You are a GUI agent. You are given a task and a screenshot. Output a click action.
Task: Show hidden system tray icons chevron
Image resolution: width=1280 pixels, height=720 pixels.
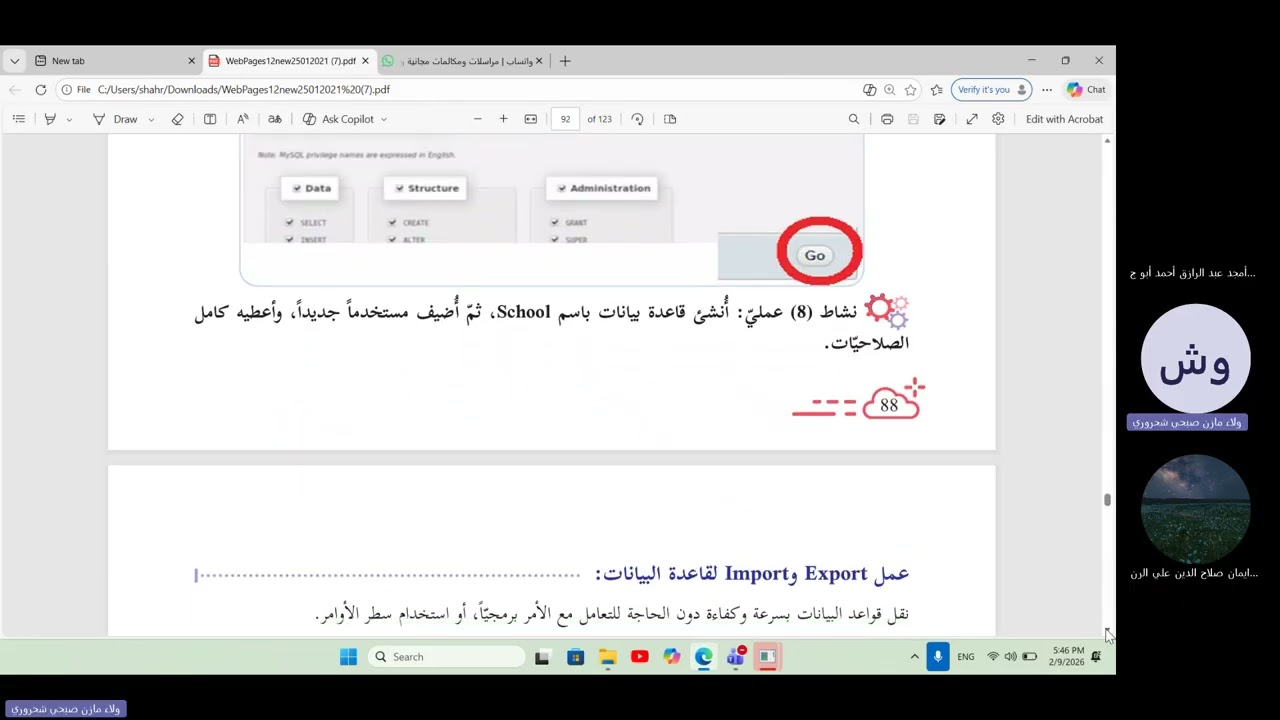click(x=914, y=657)
